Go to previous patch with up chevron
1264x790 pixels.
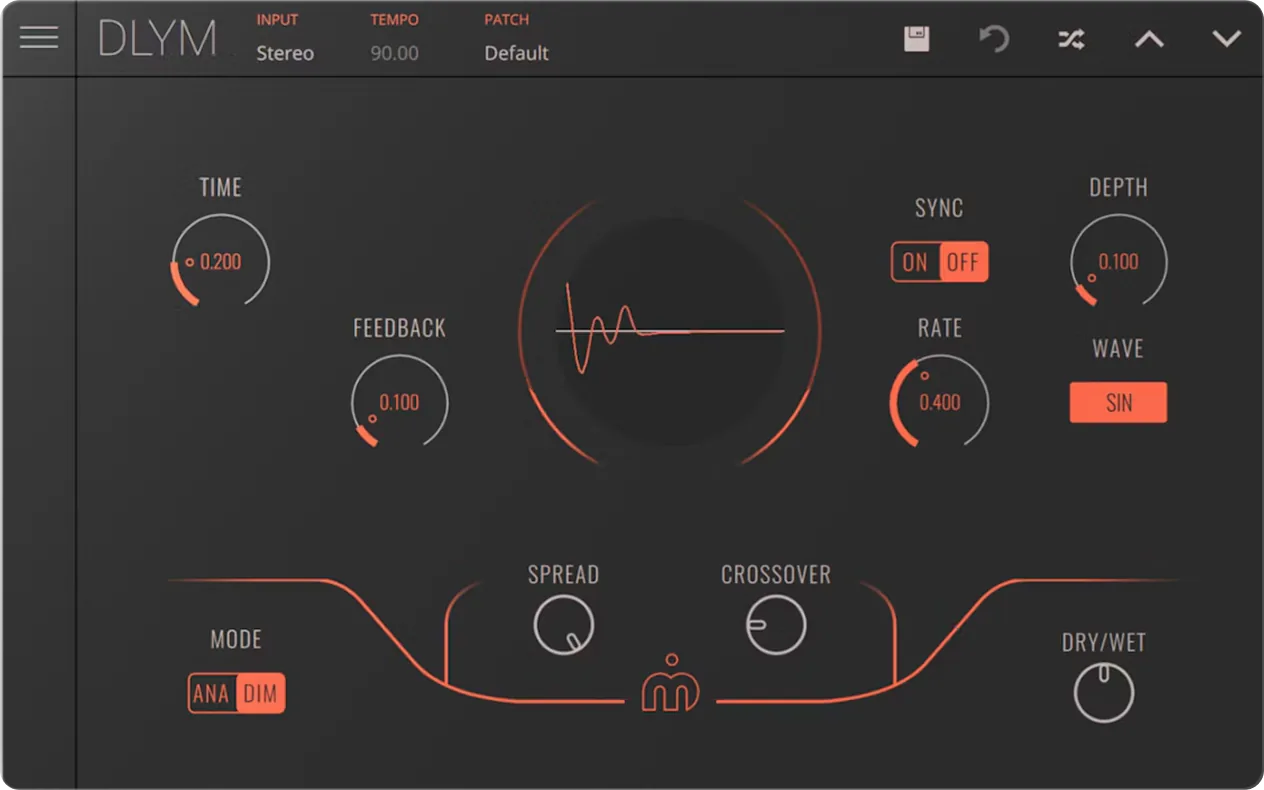1149,39
